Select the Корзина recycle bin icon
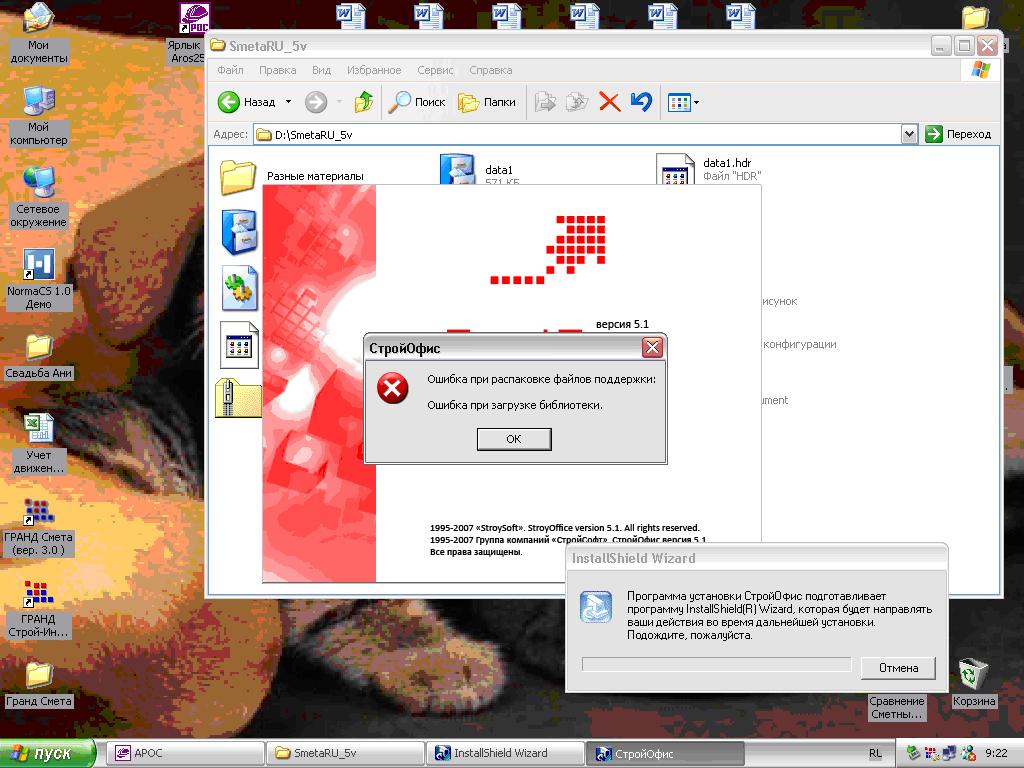The image size is (1024, 768). point(973,683)
